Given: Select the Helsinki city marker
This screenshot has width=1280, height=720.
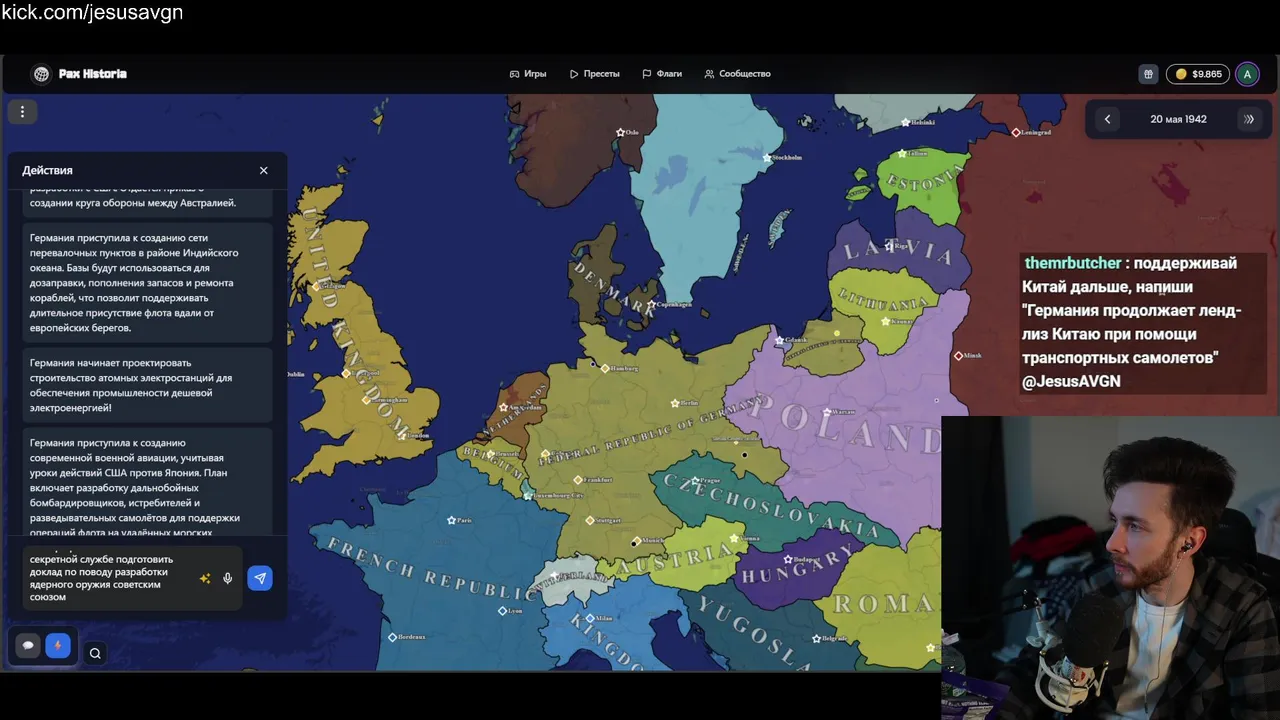Looking at the screenshot, I should (905, 122).
